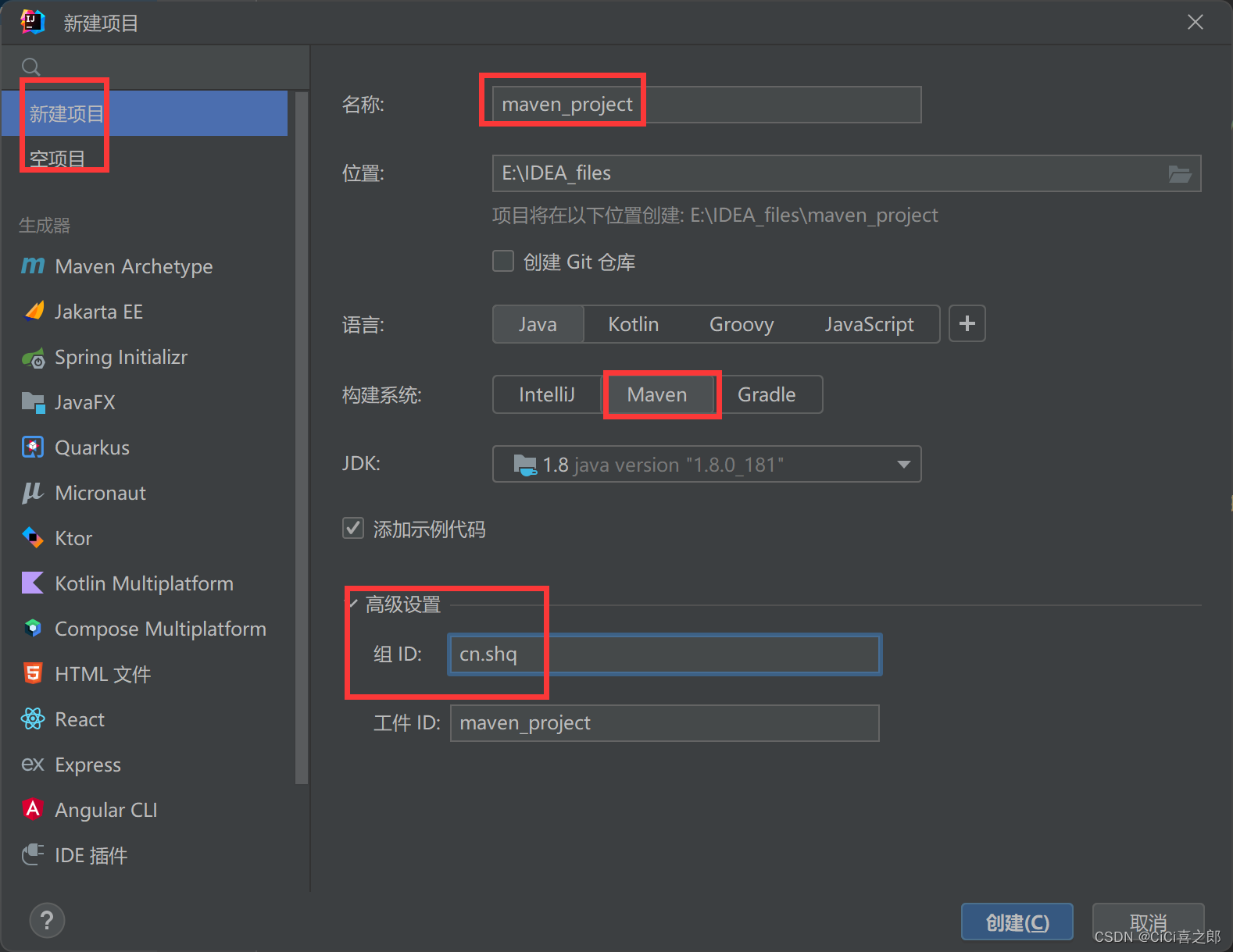Close the 新建项目 dialog window

(x=1195, y=22)
